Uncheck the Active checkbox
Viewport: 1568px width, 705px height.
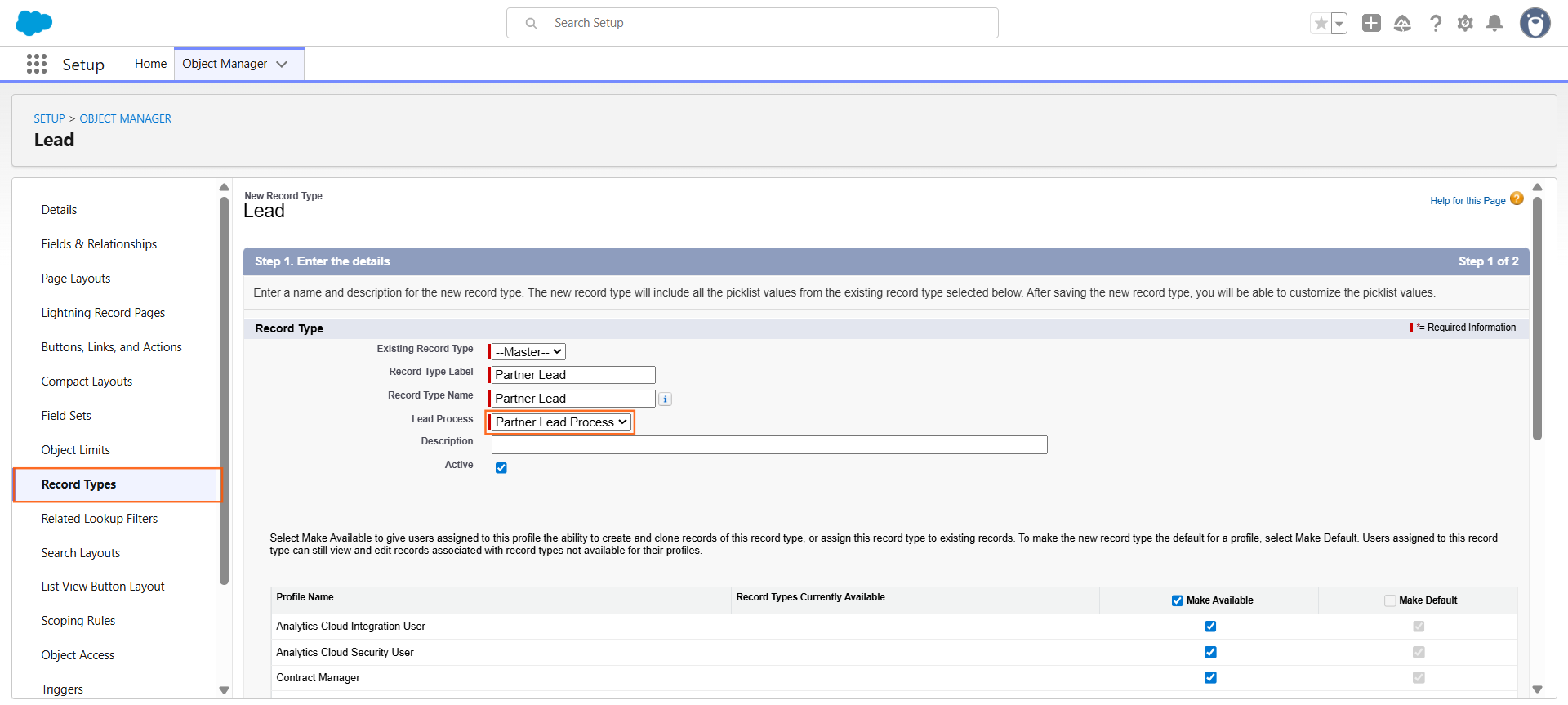[501, 468]
